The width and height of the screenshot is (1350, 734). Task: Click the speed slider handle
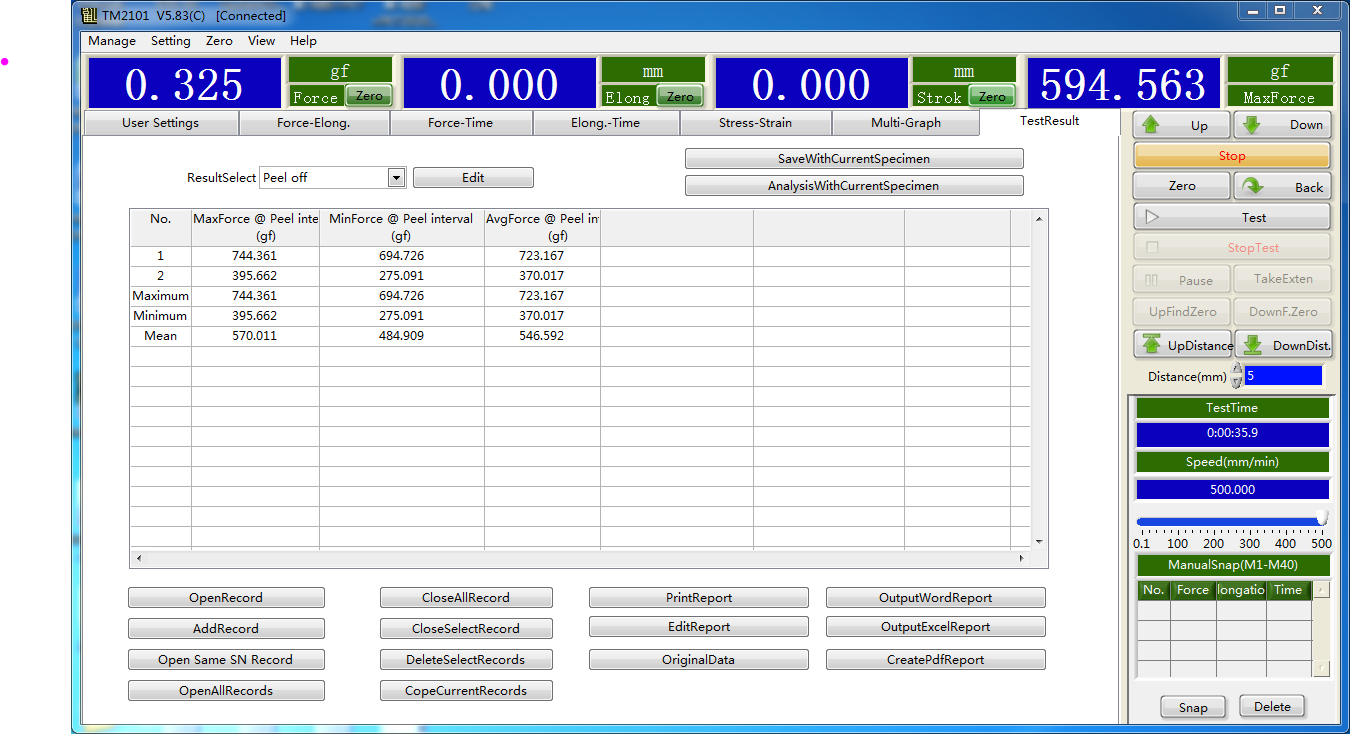pyautogui.click(x=1322, y=519)
